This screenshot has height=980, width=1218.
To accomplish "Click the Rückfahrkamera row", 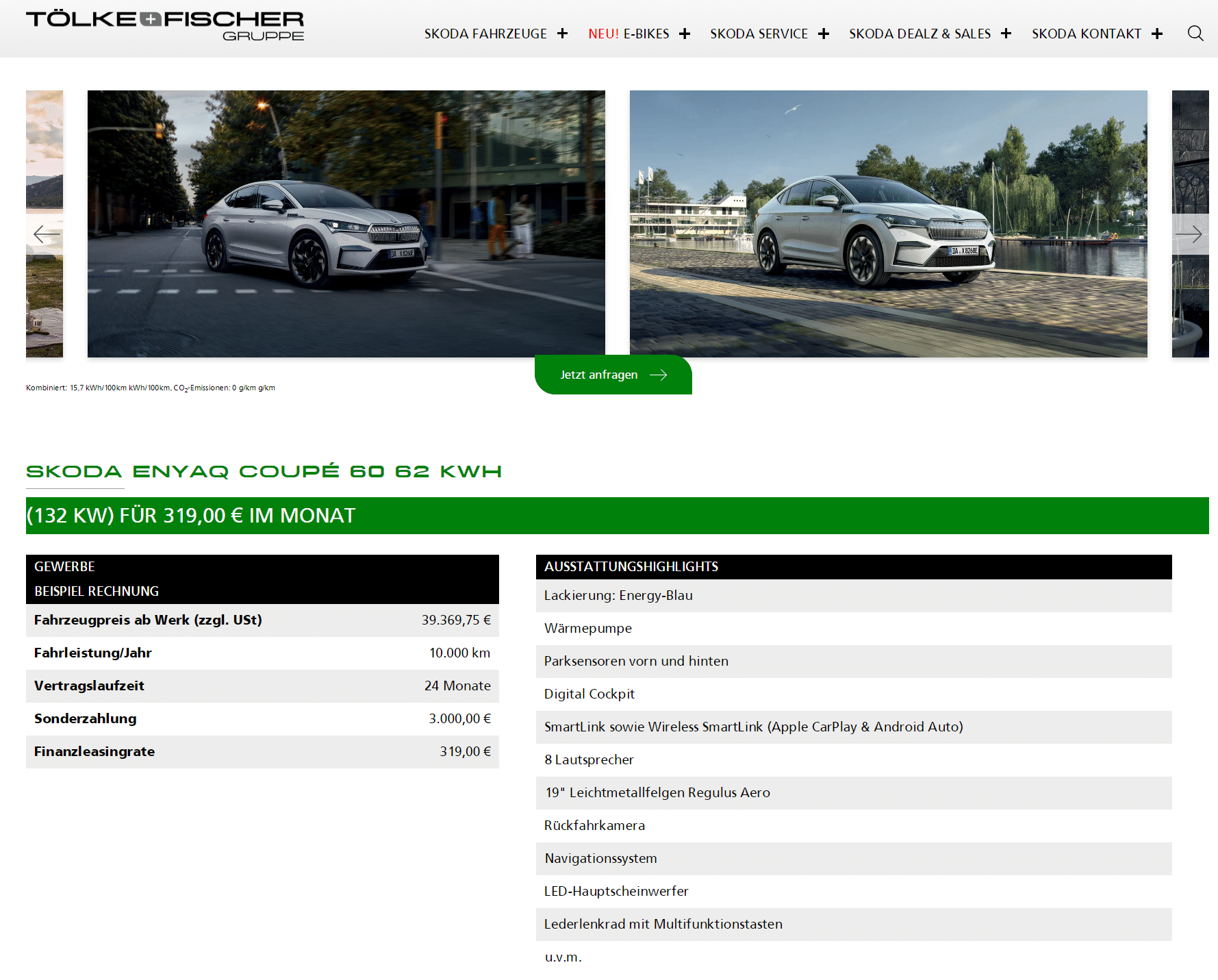I will click(x=854, y=826).
